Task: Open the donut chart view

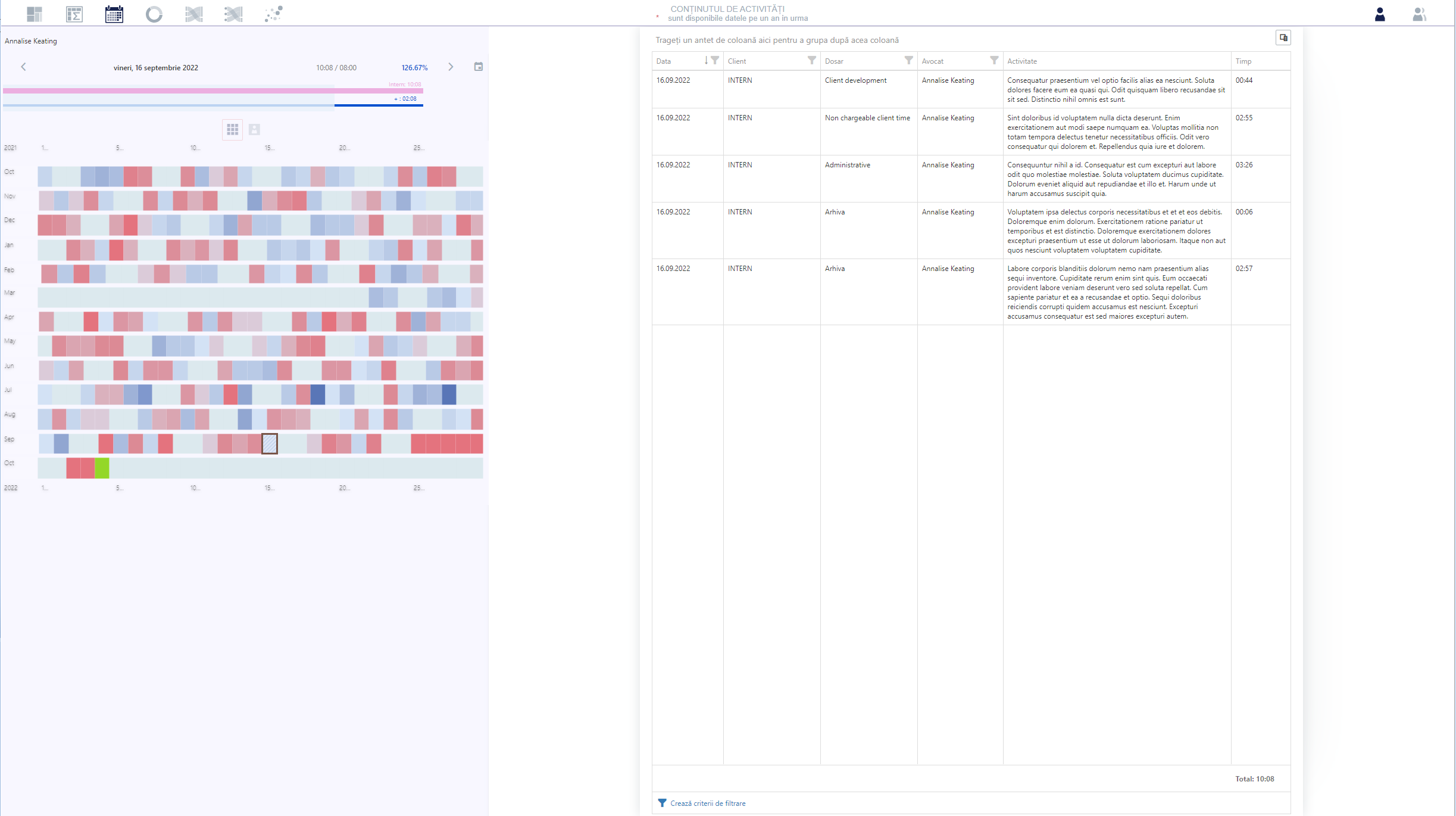Action: pyautogui.click(x=154, y=14)
